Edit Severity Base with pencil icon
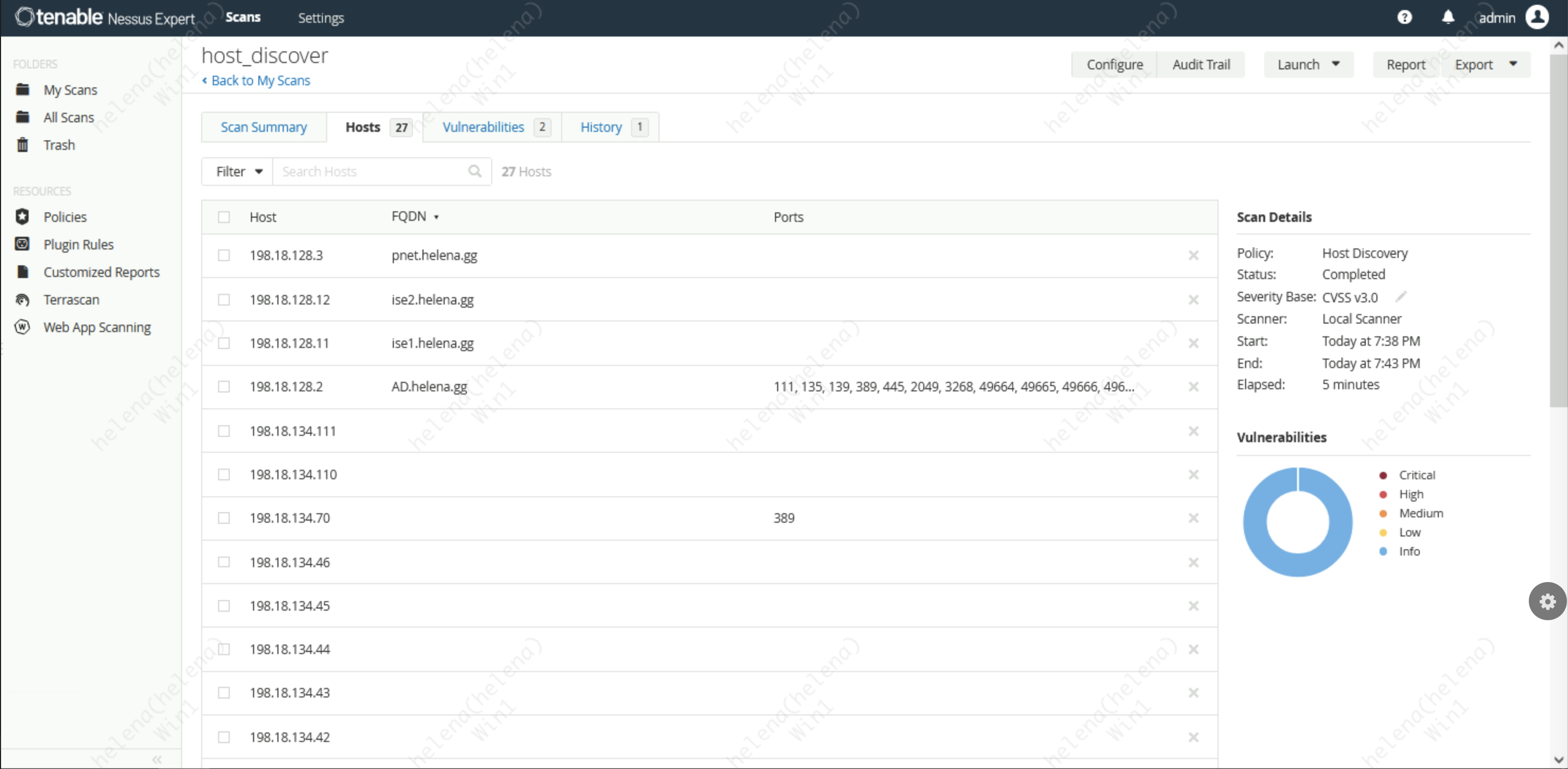The height and width of the screenshot is (769, 1568). [x=1401, y=297]
